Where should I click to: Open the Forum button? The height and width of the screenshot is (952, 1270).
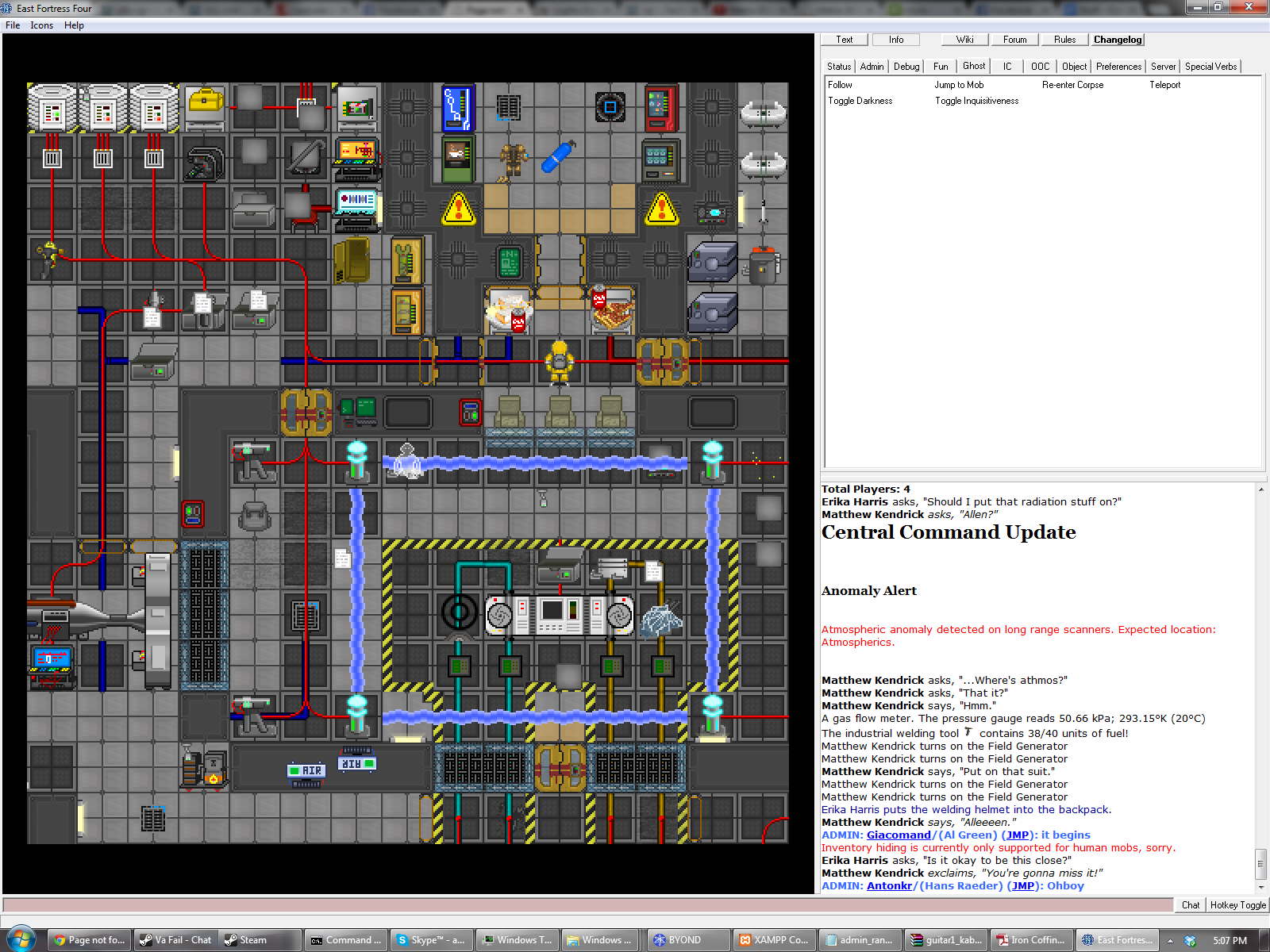1014,40
